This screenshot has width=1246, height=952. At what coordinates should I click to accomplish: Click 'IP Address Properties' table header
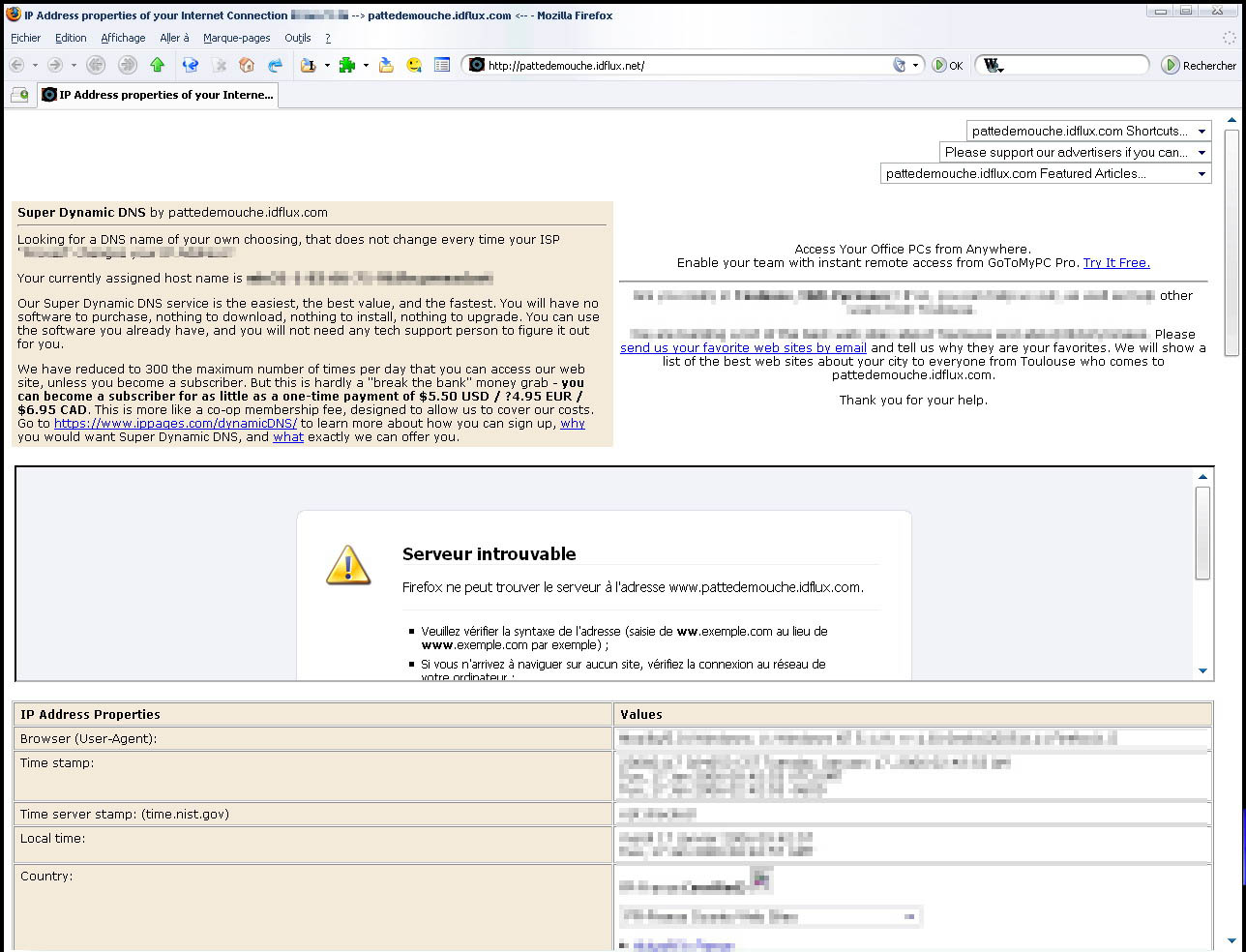point(313,714)
